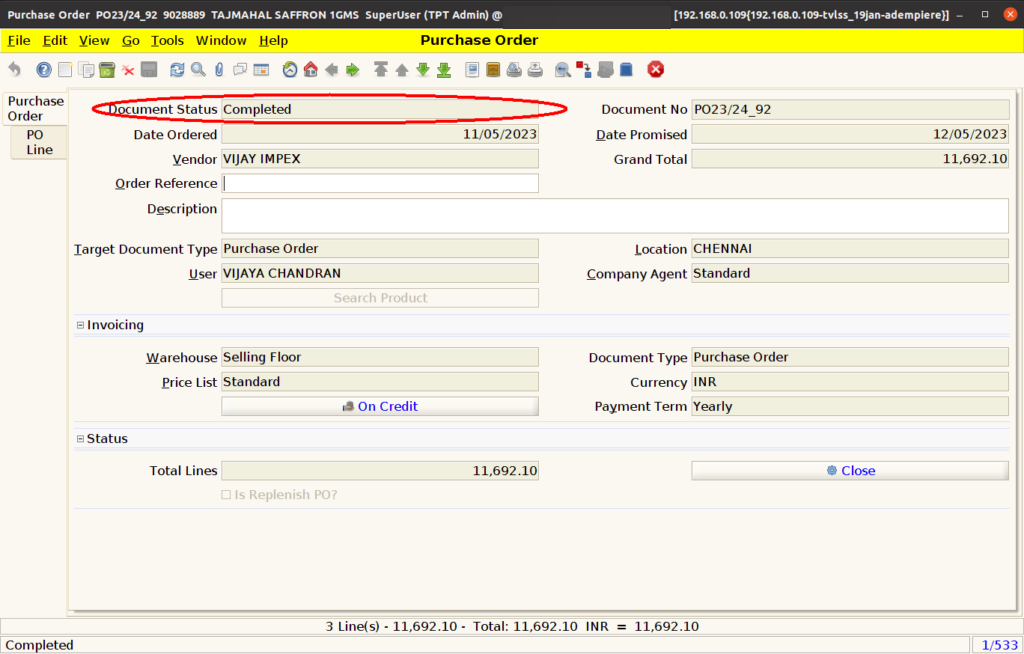Click the Warehouse field Selling Floor
The width and height of the screenshot is (1024, 654).
pos(380,357)
